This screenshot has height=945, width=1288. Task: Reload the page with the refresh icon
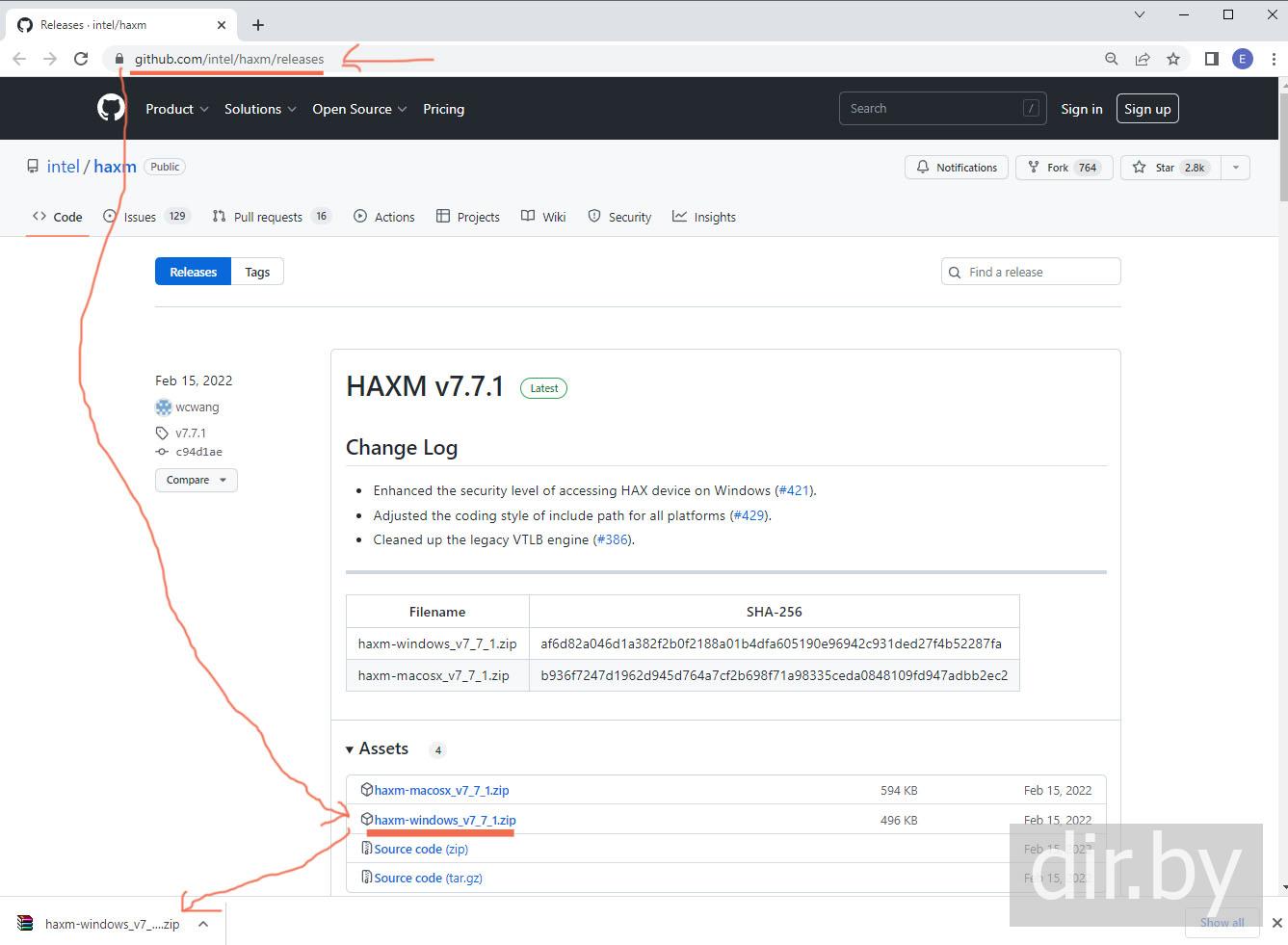click(x=81, y=59)
